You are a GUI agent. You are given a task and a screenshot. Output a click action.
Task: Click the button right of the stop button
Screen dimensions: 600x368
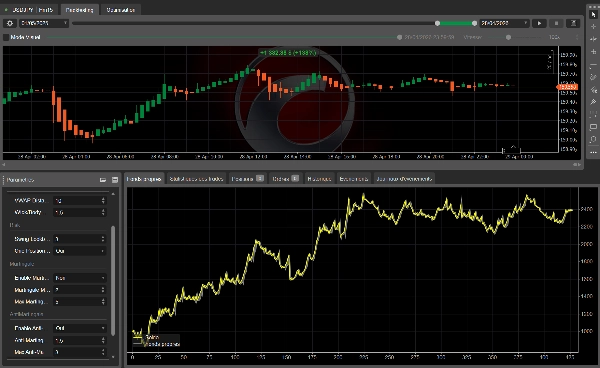[573, 23]
